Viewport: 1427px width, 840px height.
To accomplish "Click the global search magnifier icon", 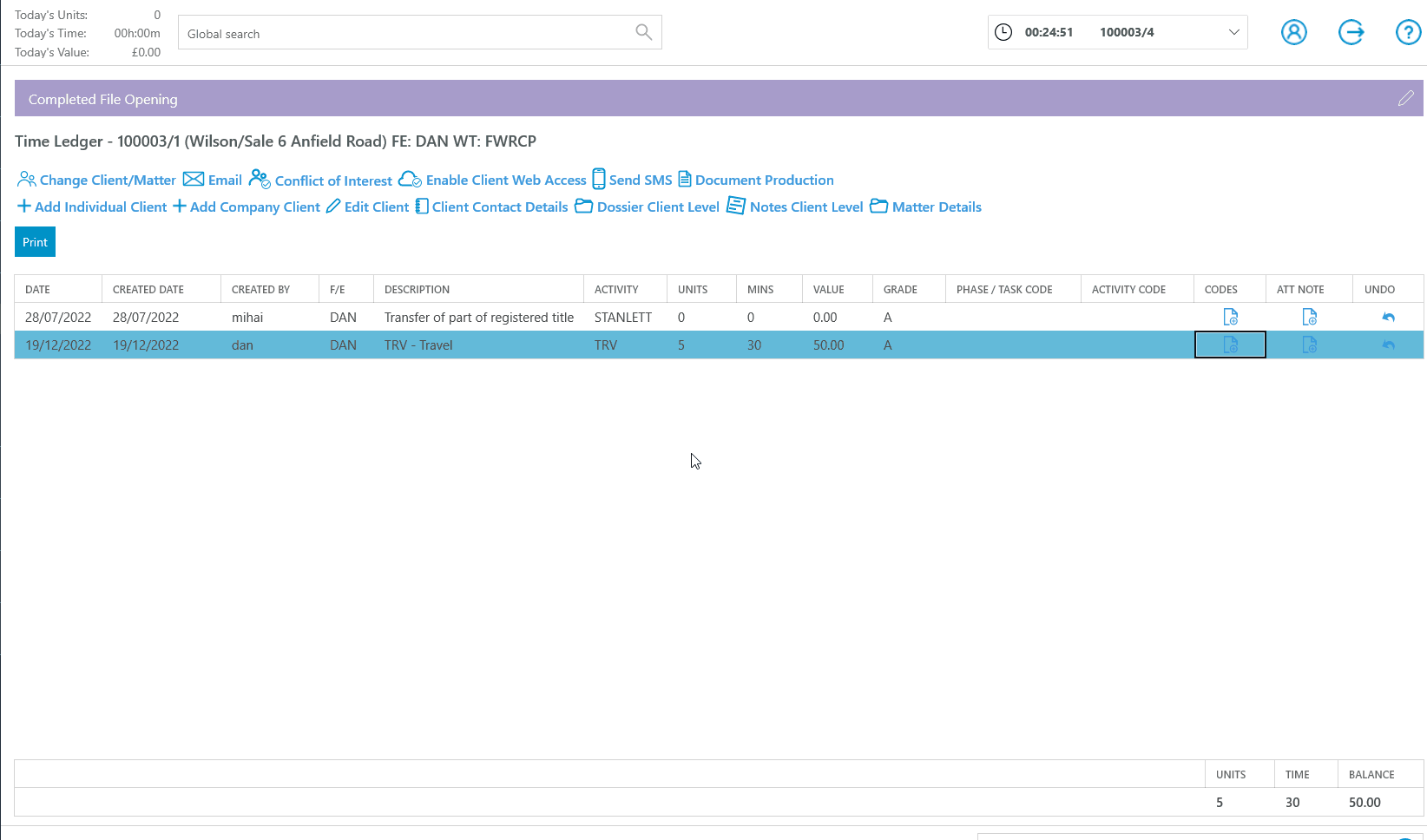I will click(x=643, y=32).
